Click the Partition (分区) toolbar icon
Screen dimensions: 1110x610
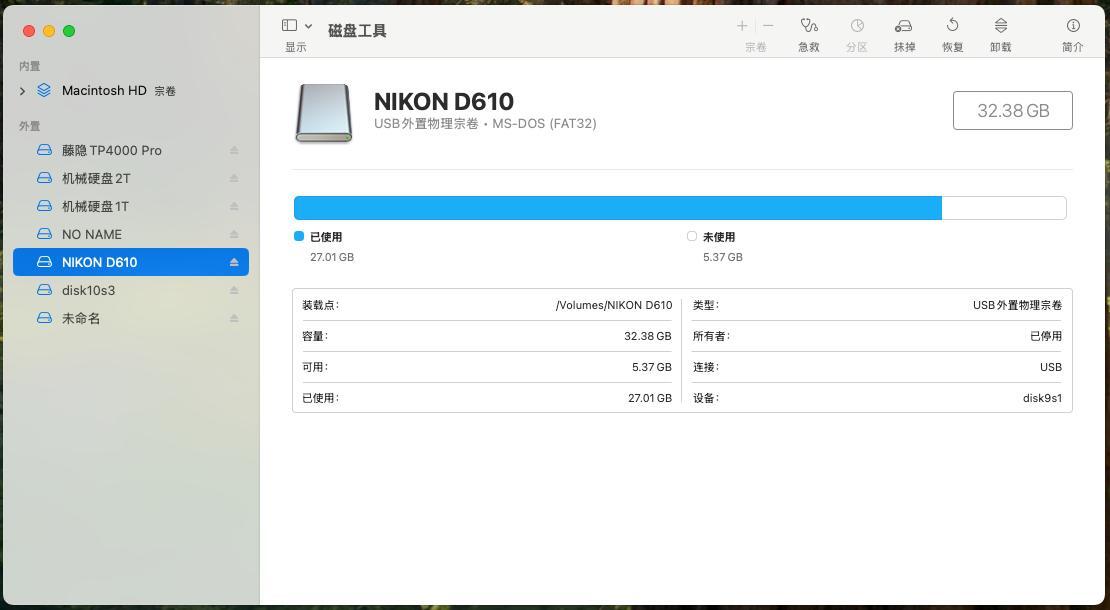click(857, 26)
